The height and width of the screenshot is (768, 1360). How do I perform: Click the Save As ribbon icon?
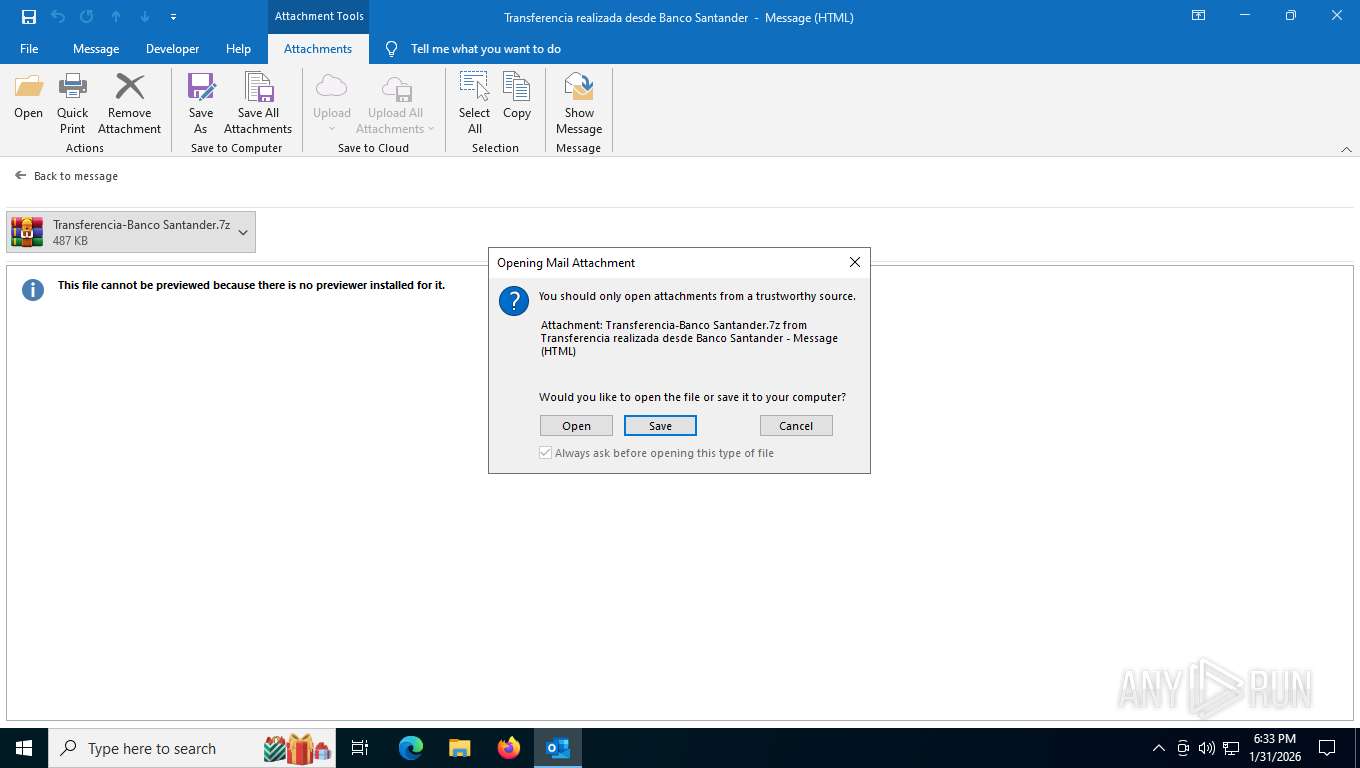click(200, 104)
